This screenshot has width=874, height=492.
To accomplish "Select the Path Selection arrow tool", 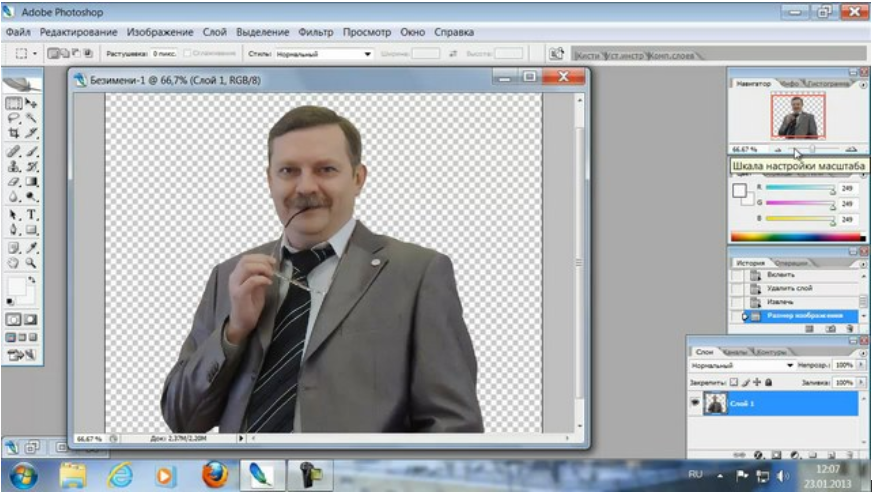I will [x=14, y=215].
